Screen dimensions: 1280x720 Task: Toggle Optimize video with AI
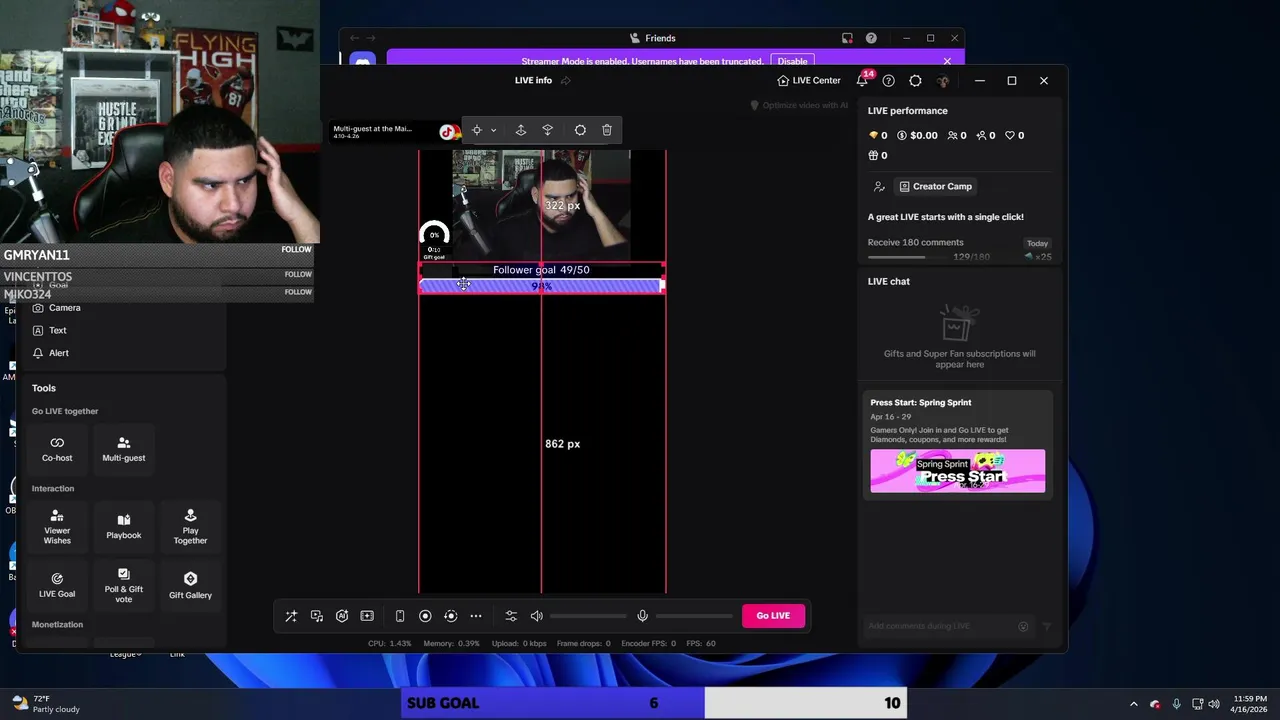point(799,105)
